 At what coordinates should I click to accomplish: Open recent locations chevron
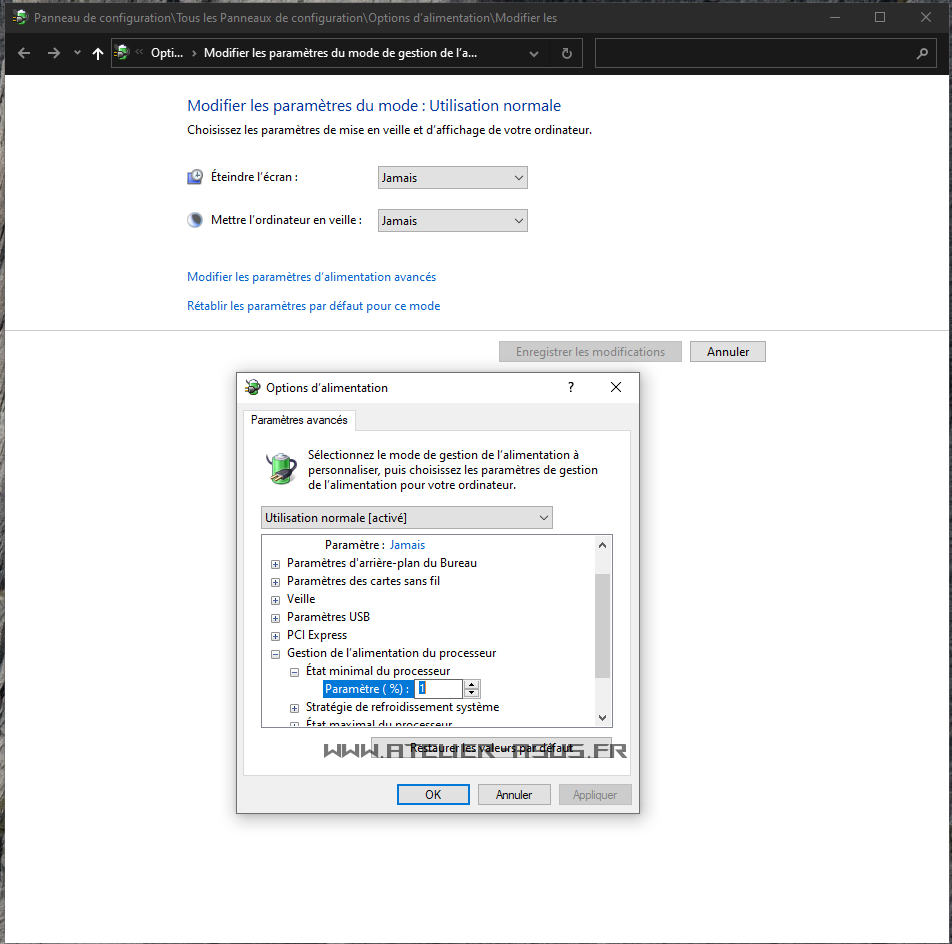click(x=77, y=53)
